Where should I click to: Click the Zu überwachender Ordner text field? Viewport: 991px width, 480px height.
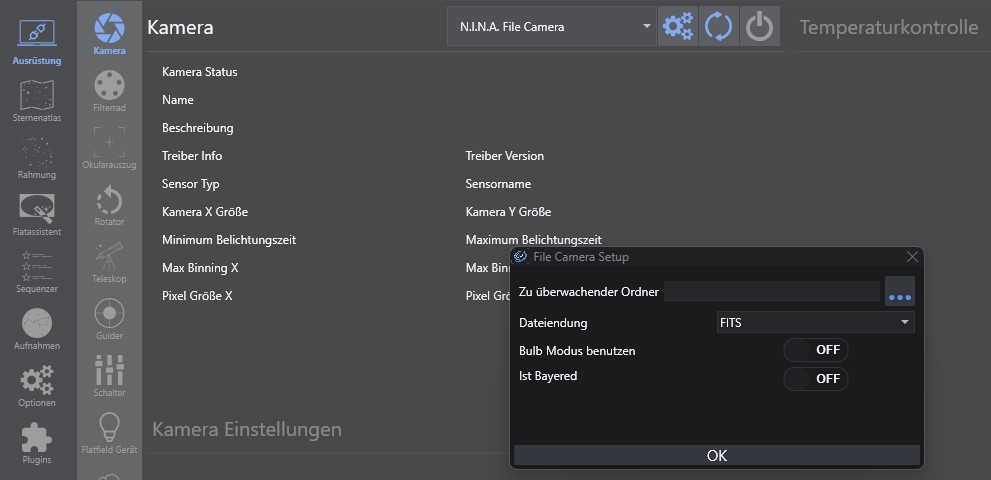[x=772, y=291]
